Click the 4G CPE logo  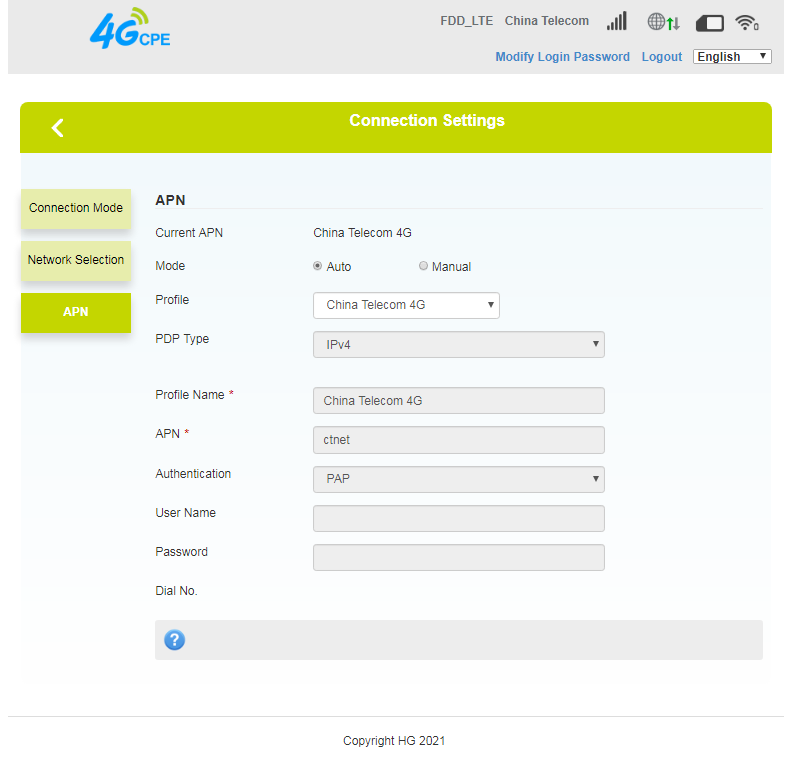(x=130, y=28)
